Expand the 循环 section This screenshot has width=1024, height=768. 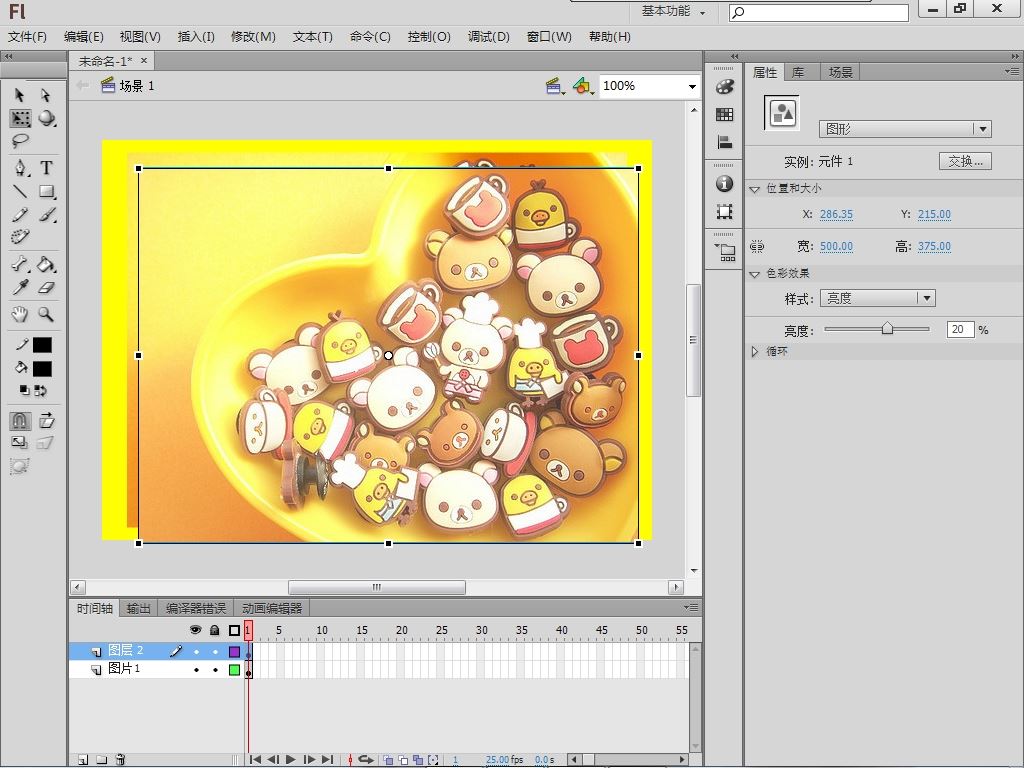(x=754, y=351)
